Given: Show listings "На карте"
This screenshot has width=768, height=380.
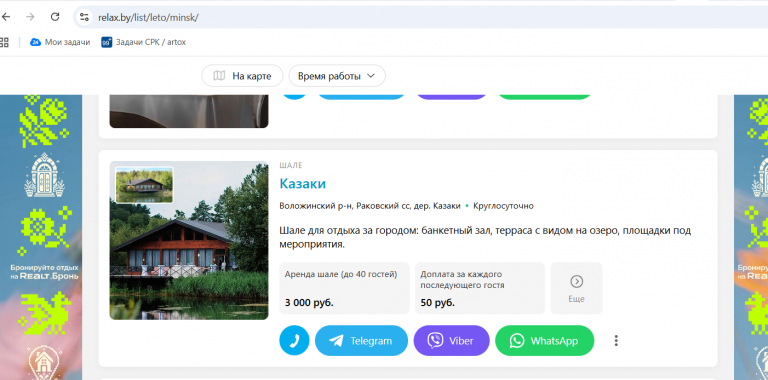Looking at the screenshot, I should coord(242,76).
